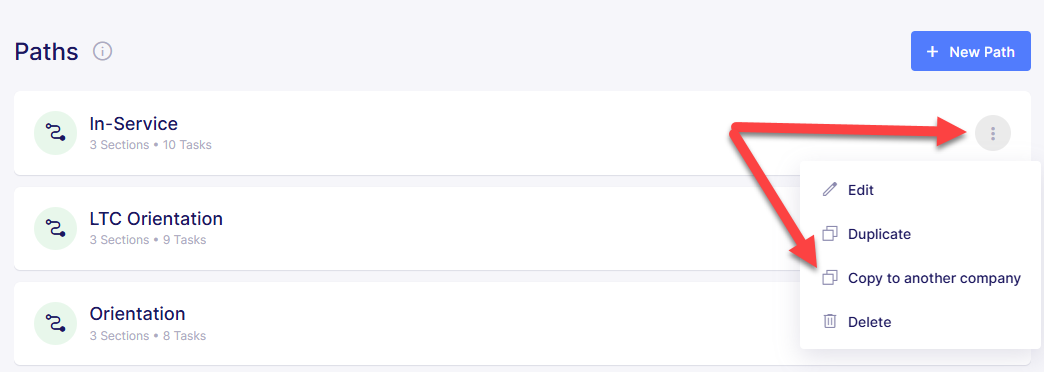
Task: Open the Orientation path title
Action: pyautogui.click(x=137, y=313)
